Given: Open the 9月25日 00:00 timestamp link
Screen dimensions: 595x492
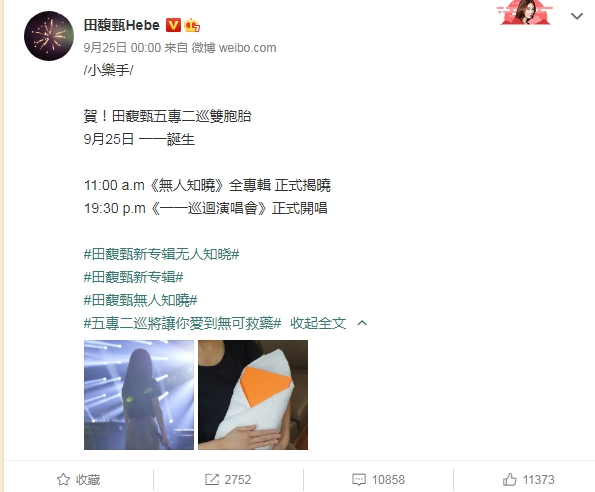Looking at the screenshot, I should [122, 48].
